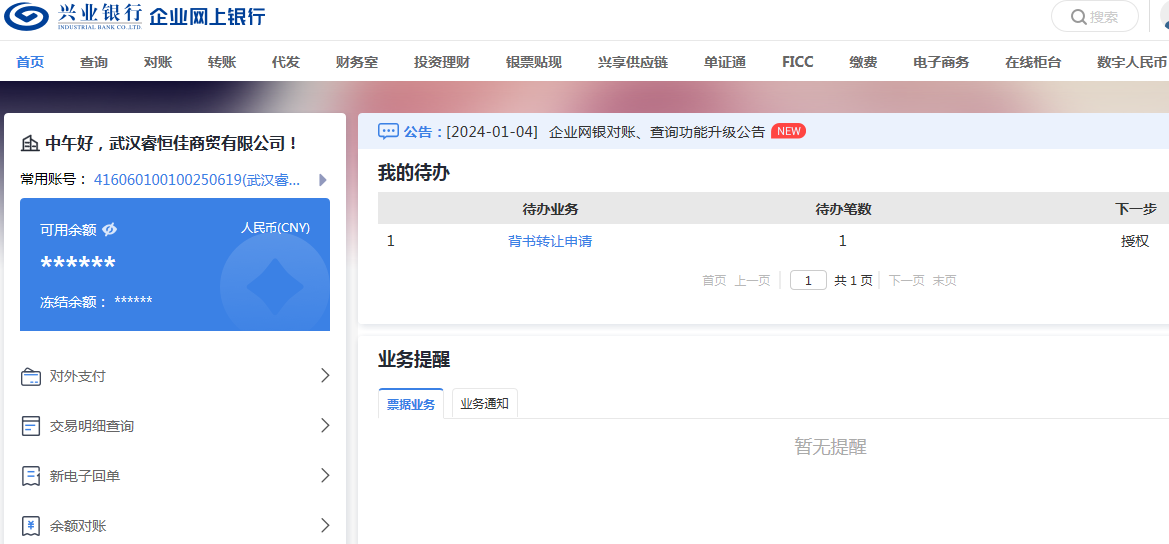The image size is (1169, 544).
Task: Click the 冻结余额 label
Action: 74,302
